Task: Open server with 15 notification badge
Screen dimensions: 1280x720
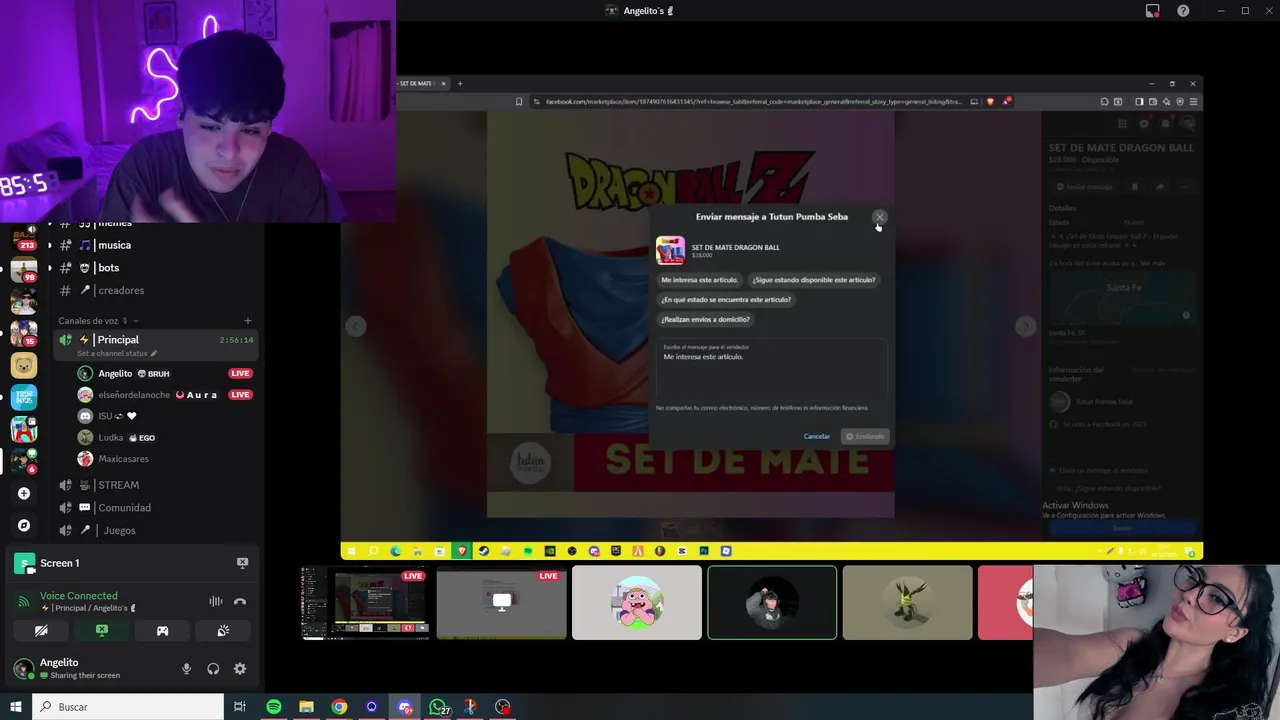Action: [24, 333]
